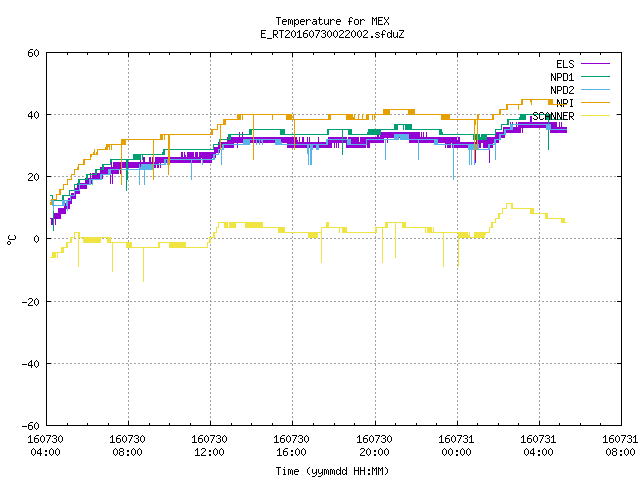Click the blue NPD2 legend line sample
640x480 pixels.
click(595, 89)
